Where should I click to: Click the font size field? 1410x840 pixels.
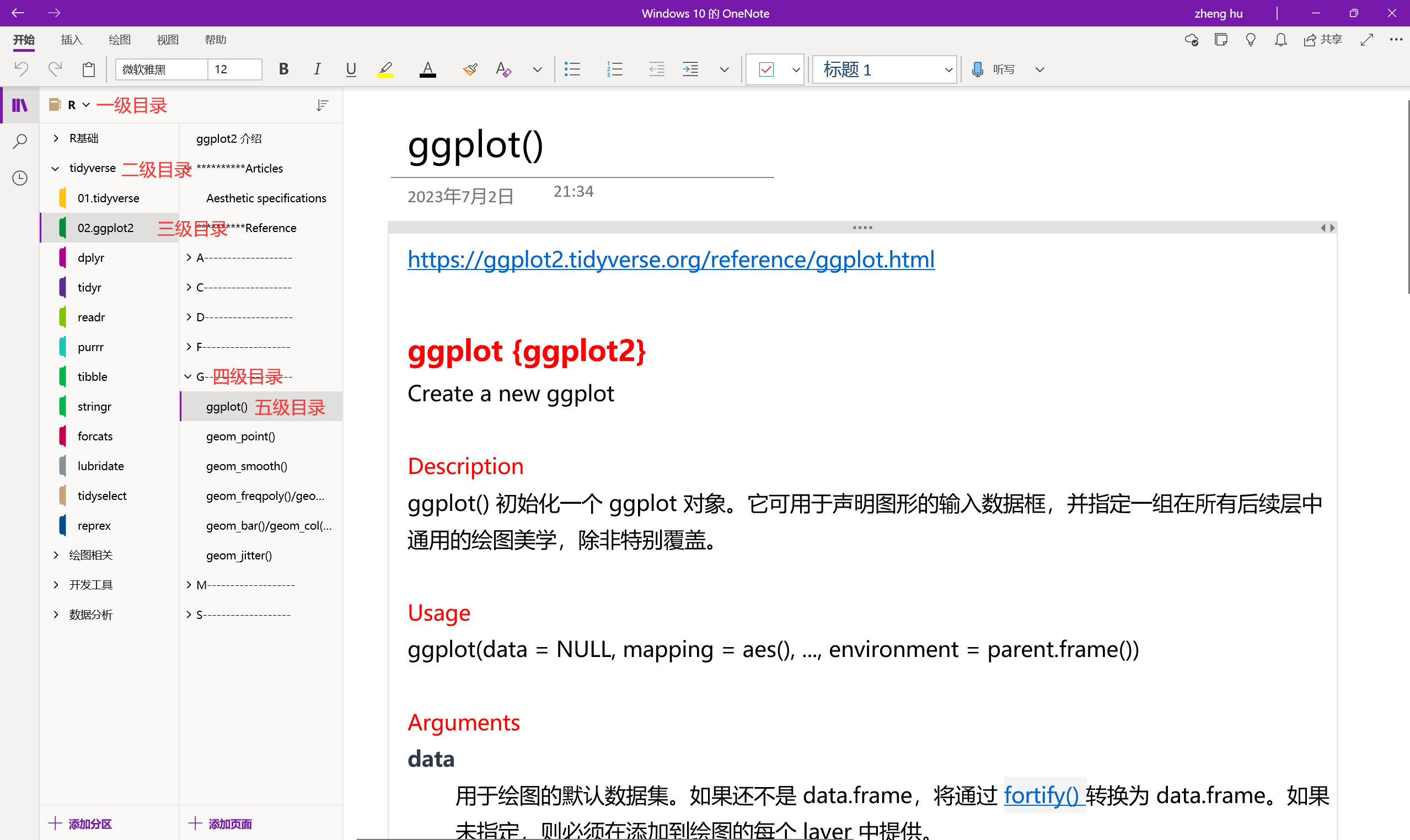coord(233,69)
